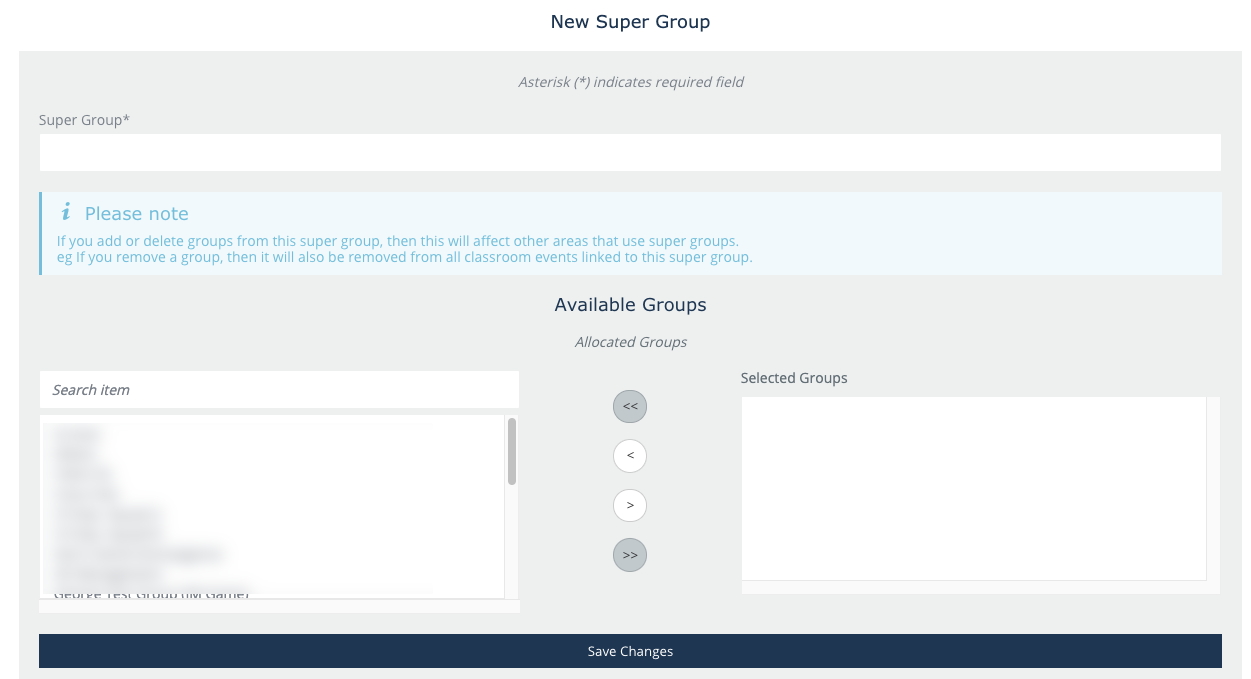This screenshot has width=1251, height=679.
Task: Click the single-left arrow remove button
Action: pyautogui.click(x=630, y=456)
